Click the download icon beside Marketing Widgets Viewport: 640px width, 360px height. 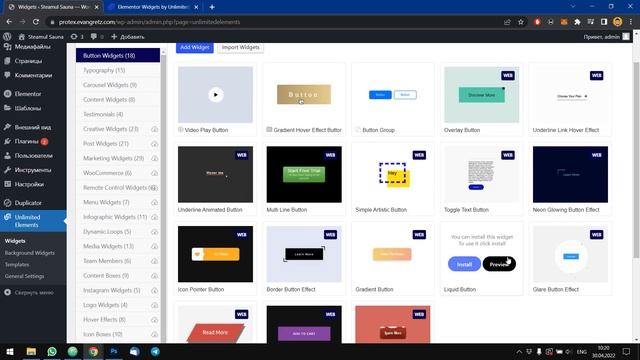pyautogui.click(x=154, y=158)
